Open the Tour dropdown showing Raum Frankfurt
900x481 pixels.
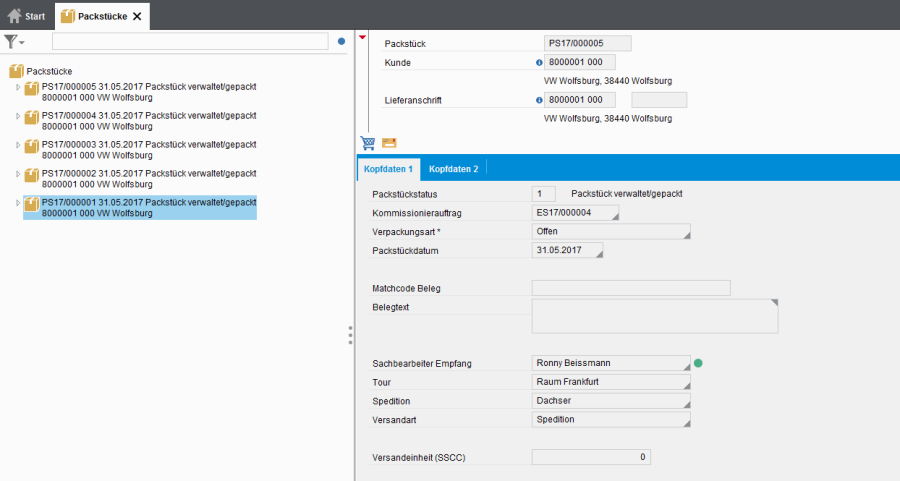[x=611, y=381]
